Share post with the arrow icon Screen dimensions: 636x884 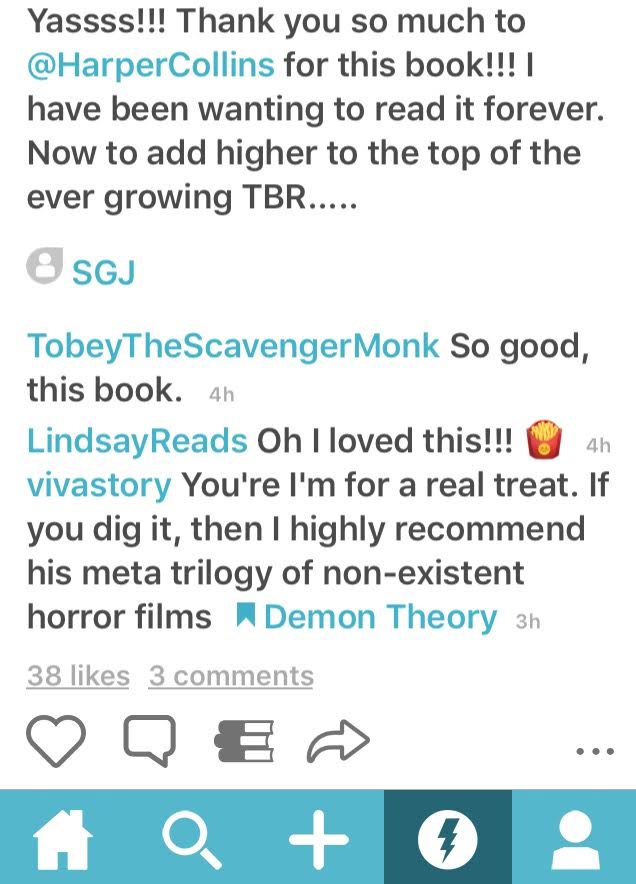coord(338,741)
